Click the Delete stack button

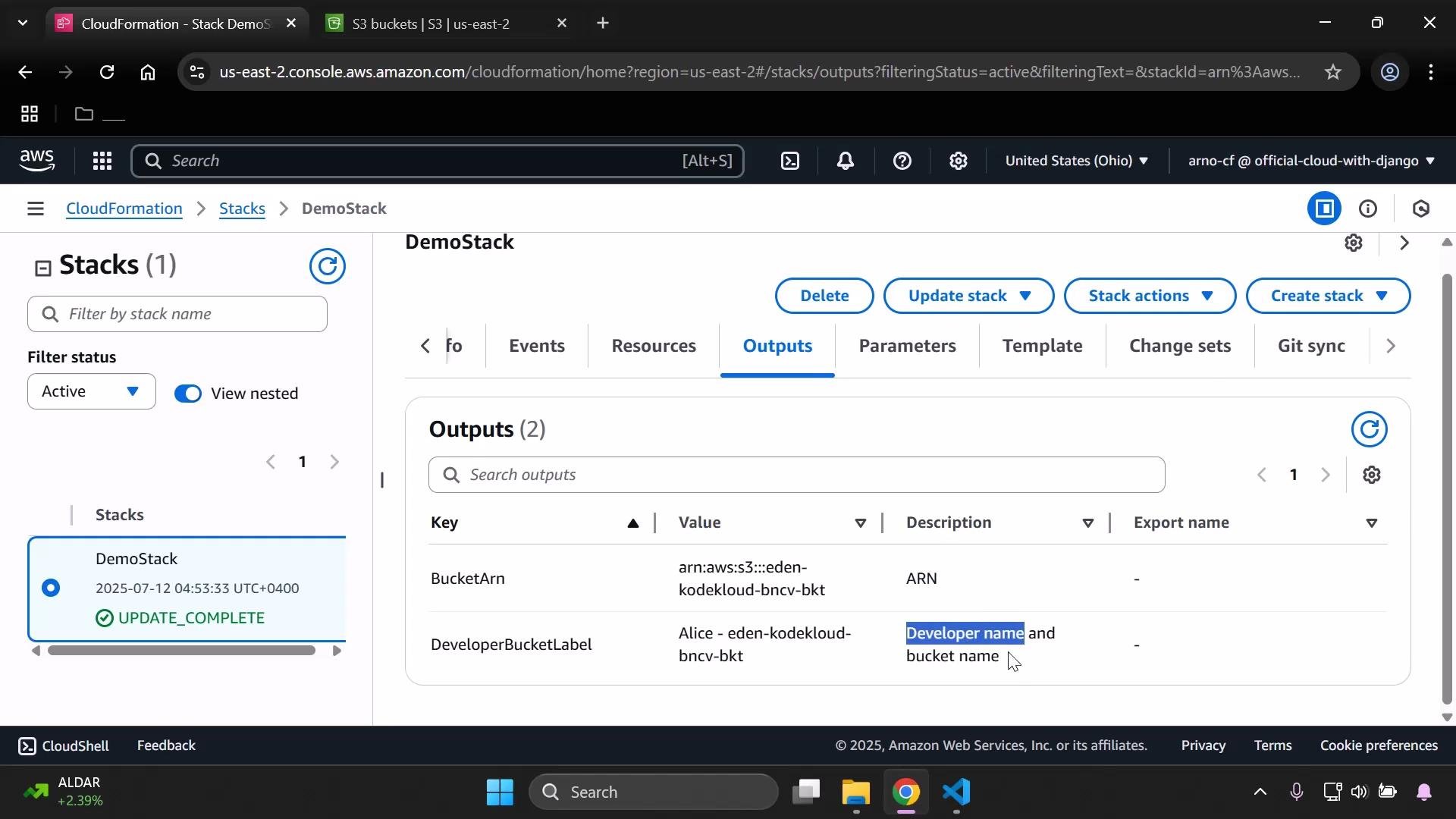pos(824,296)
